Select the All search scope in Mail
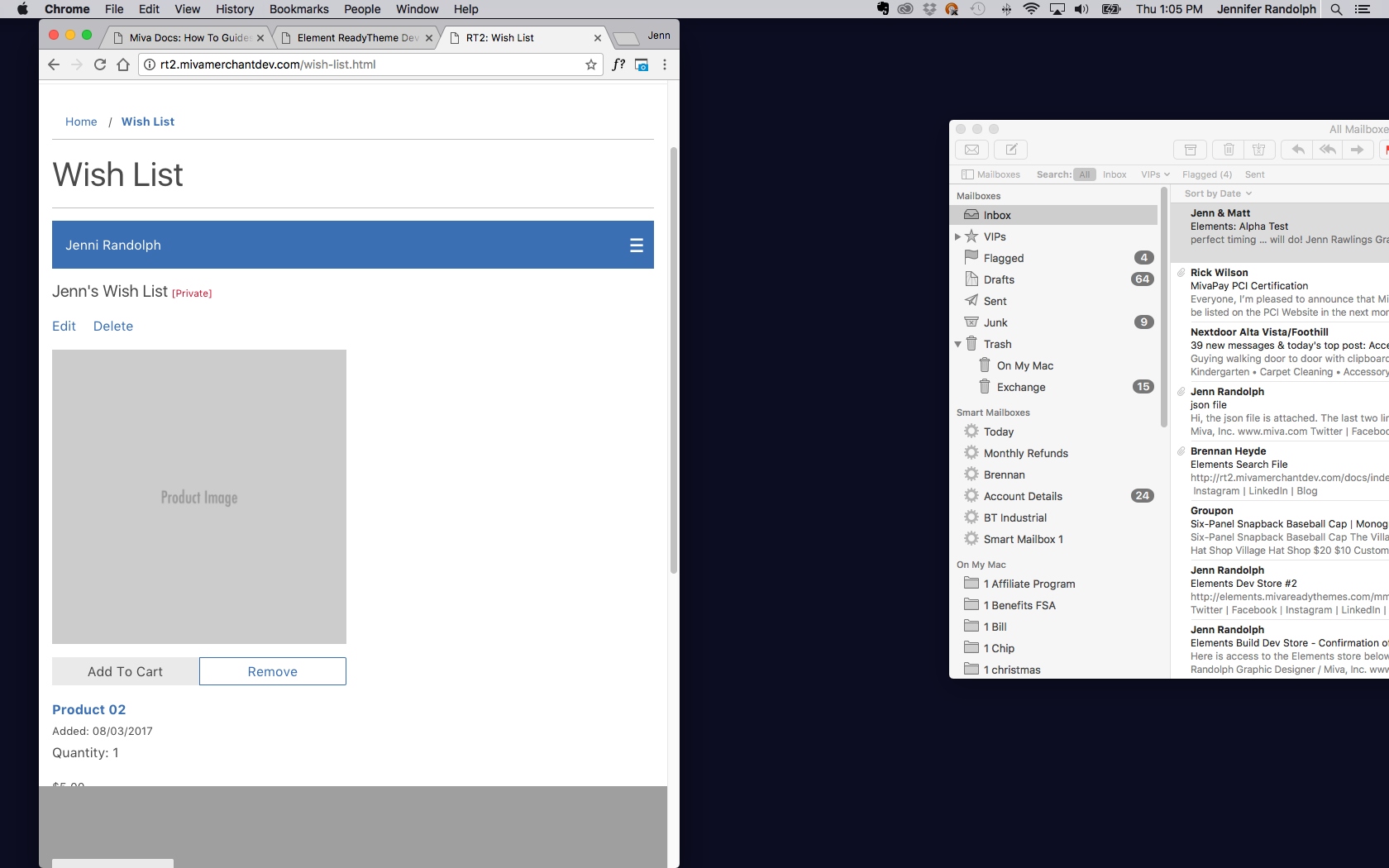 coord(1085,174)
